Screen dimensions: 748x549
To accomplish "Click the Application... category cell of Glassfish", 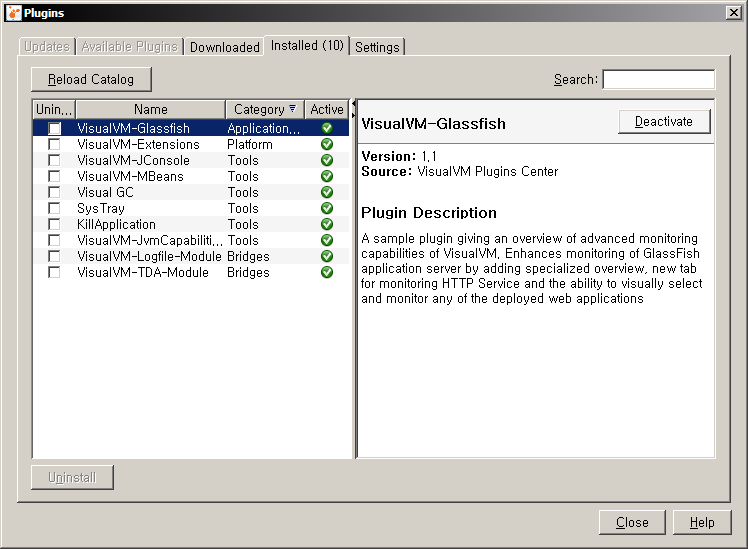I will 263,128.
